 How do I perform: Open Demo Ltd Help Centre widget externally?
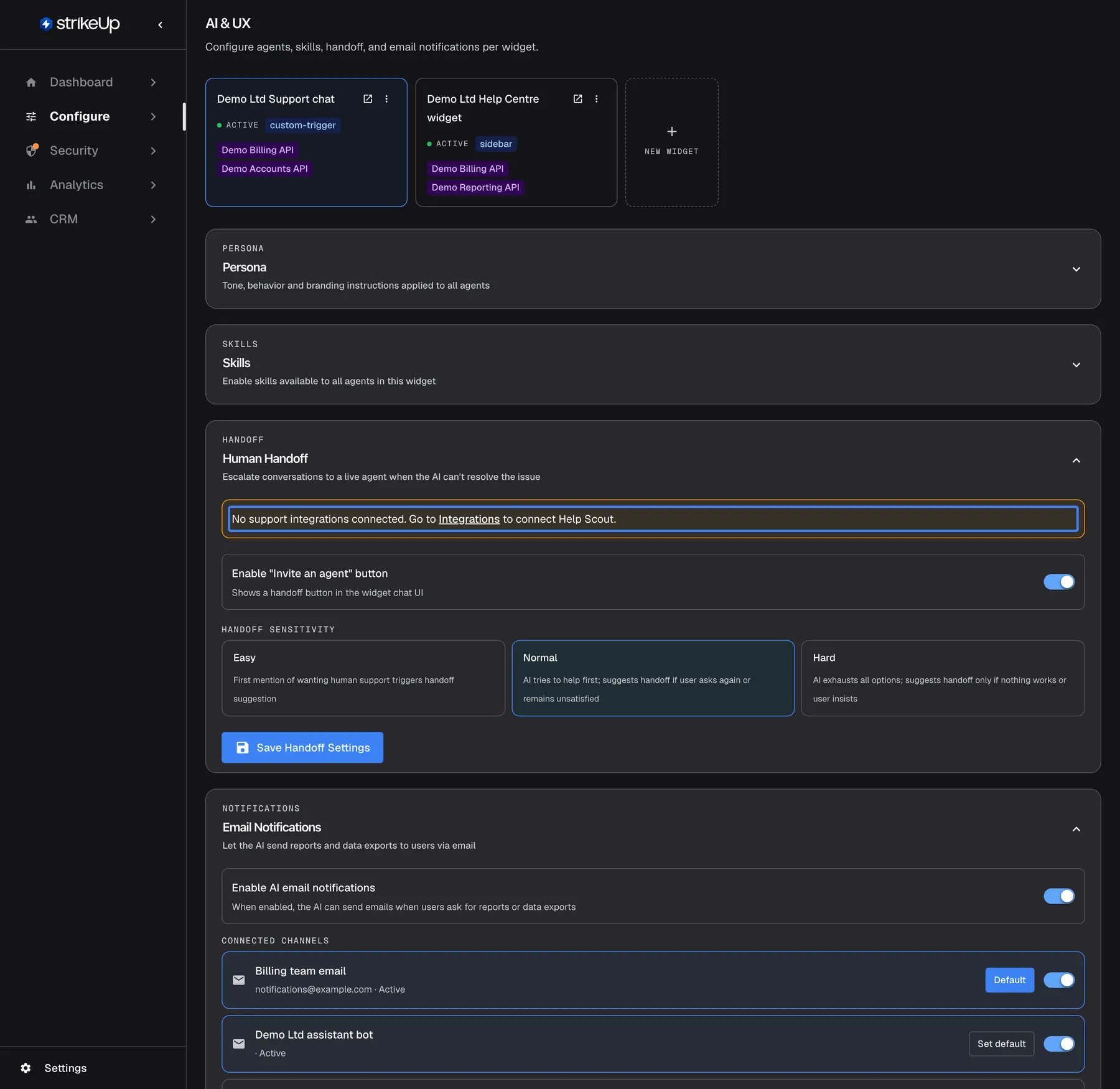[577, 99]
